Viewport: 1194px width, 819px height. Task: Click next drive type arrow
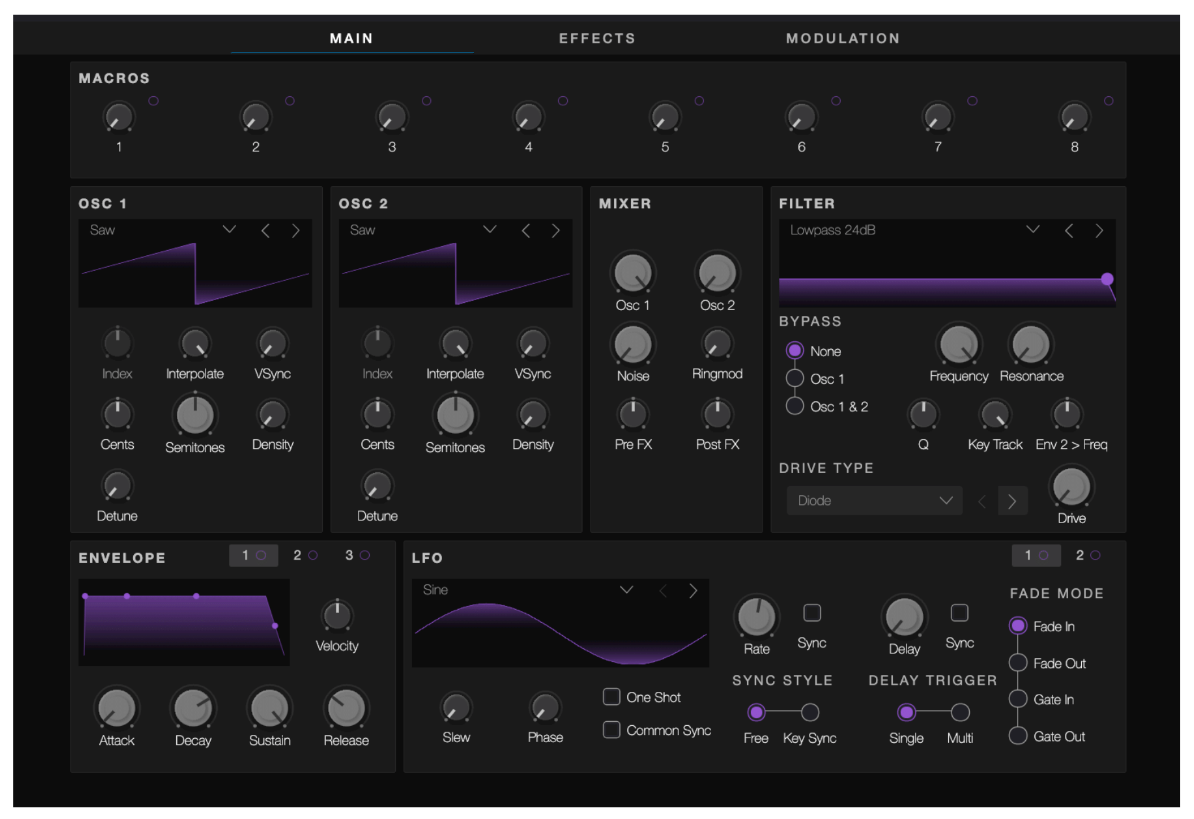click(x=1011, y=501)
